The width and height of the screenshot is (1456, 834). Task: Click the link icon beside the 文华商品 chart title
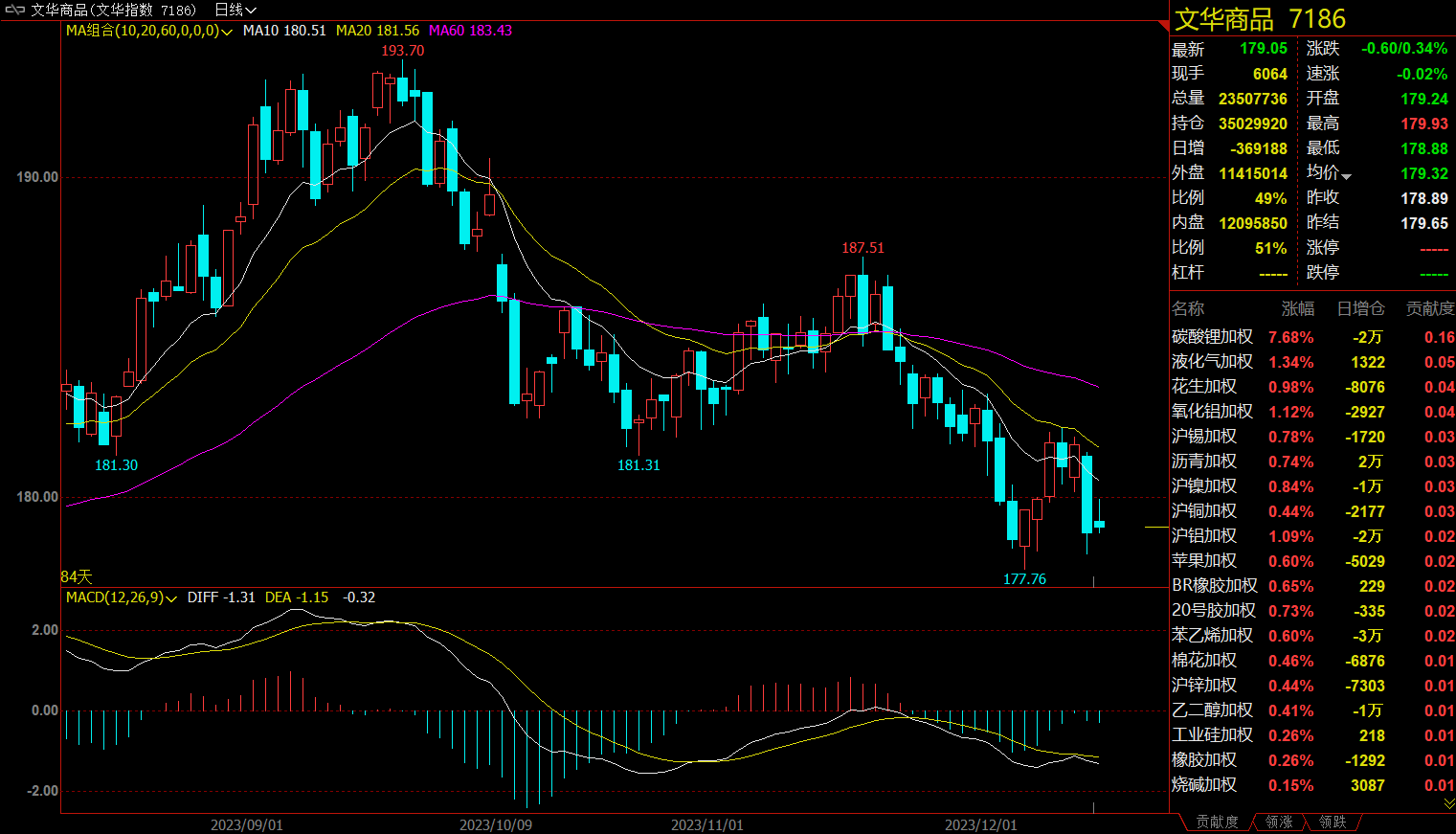[x=14, y=10]
